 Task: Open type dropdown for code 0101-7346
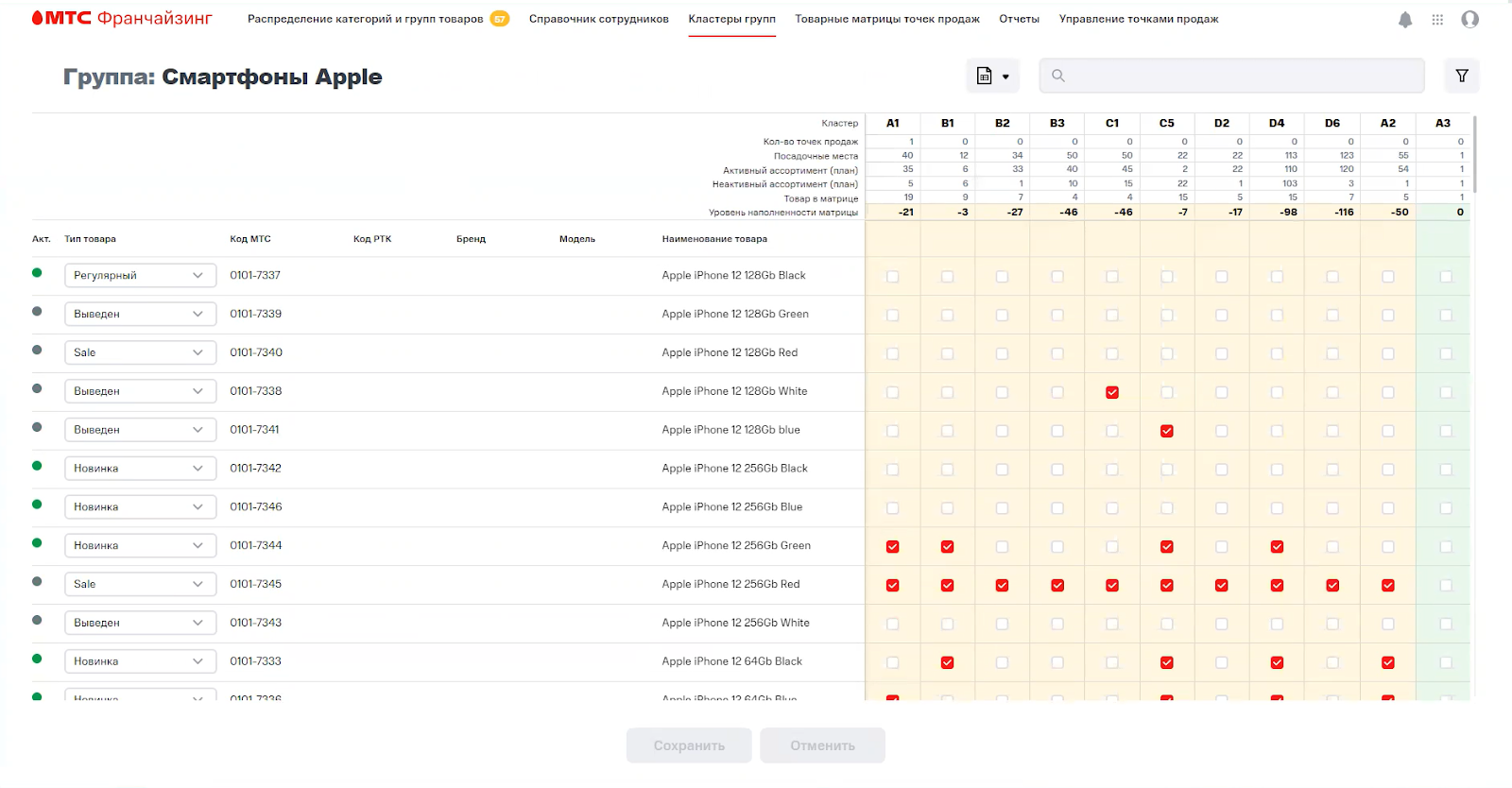click(x=140, y=507)
